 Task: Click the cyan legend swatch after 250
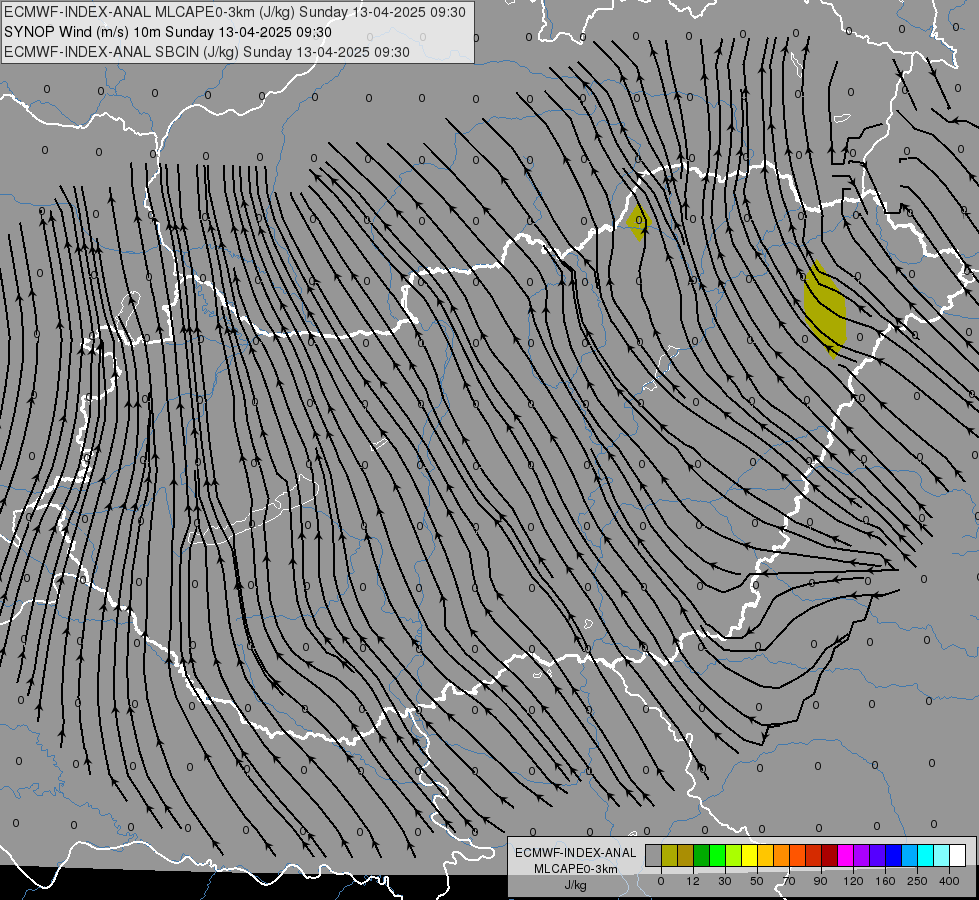pyautogui.click(x=926, y=856)
